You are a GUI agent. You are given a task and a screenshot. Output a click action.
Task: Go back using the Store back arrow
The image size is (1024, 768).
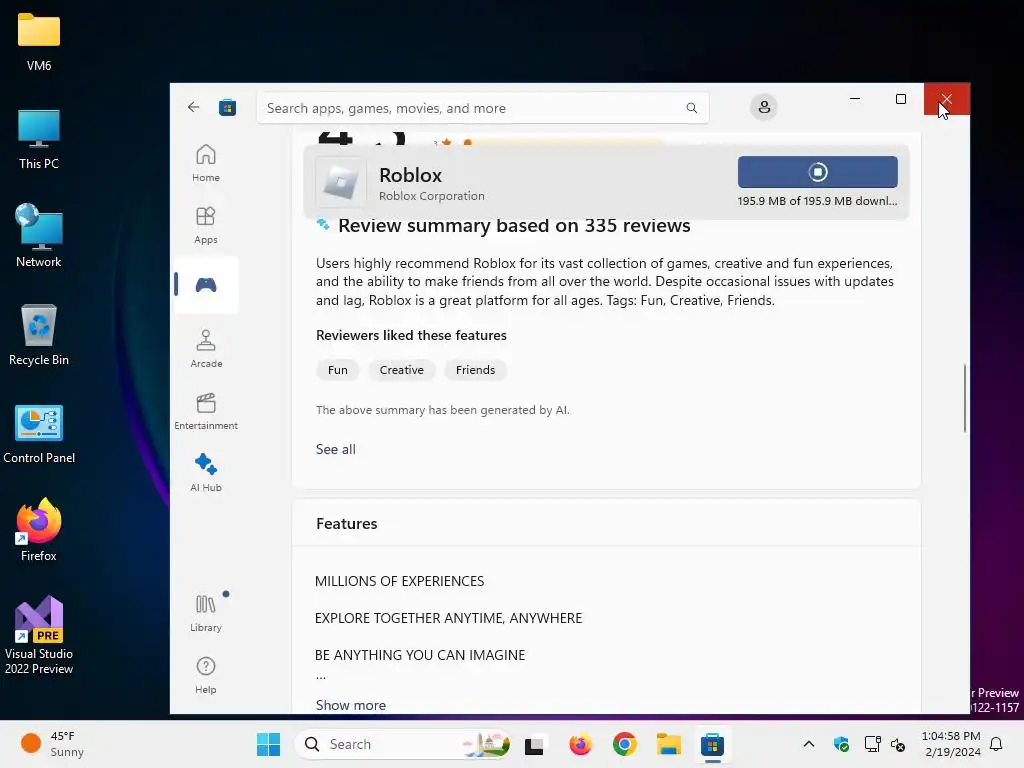coord(193,107)
